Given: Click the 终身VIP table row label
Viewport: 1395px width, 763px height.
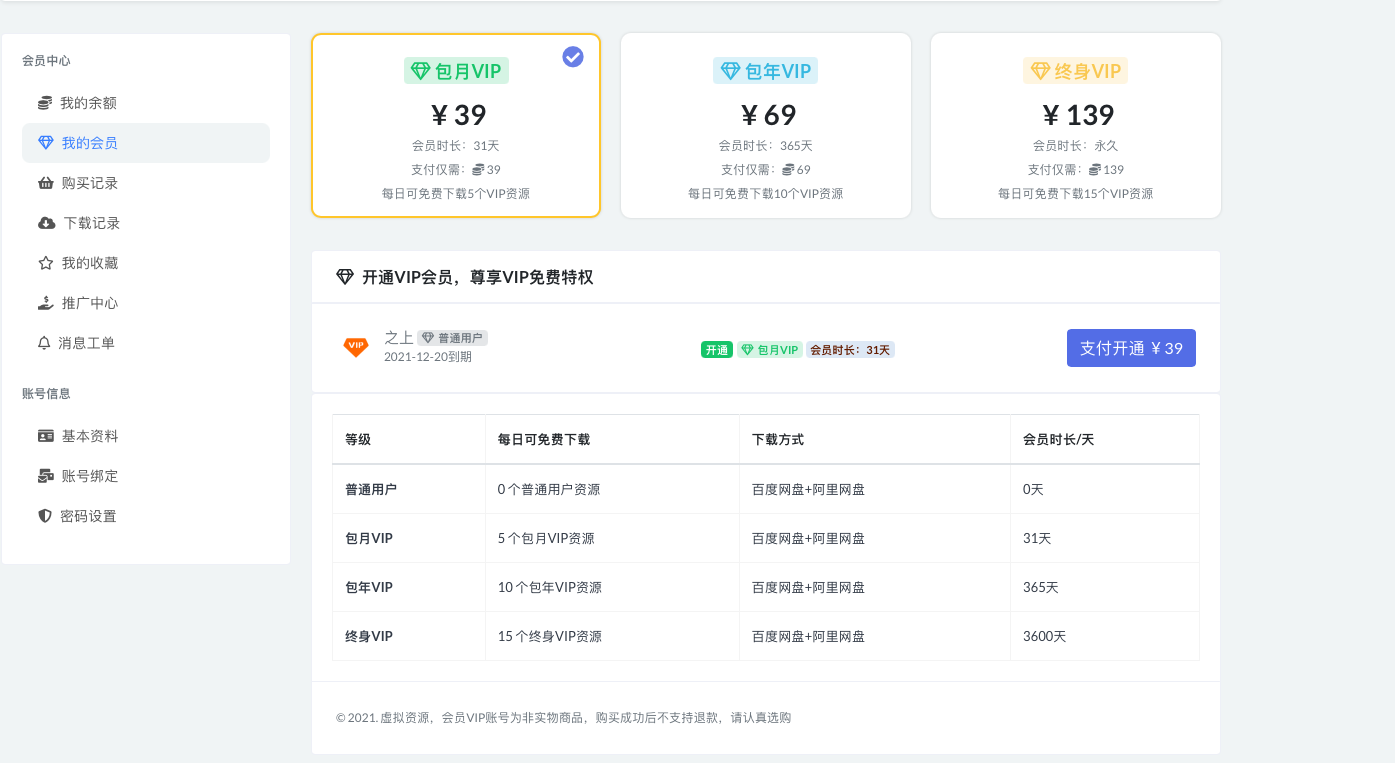Looking at the screenshot, I should (369, 637).
